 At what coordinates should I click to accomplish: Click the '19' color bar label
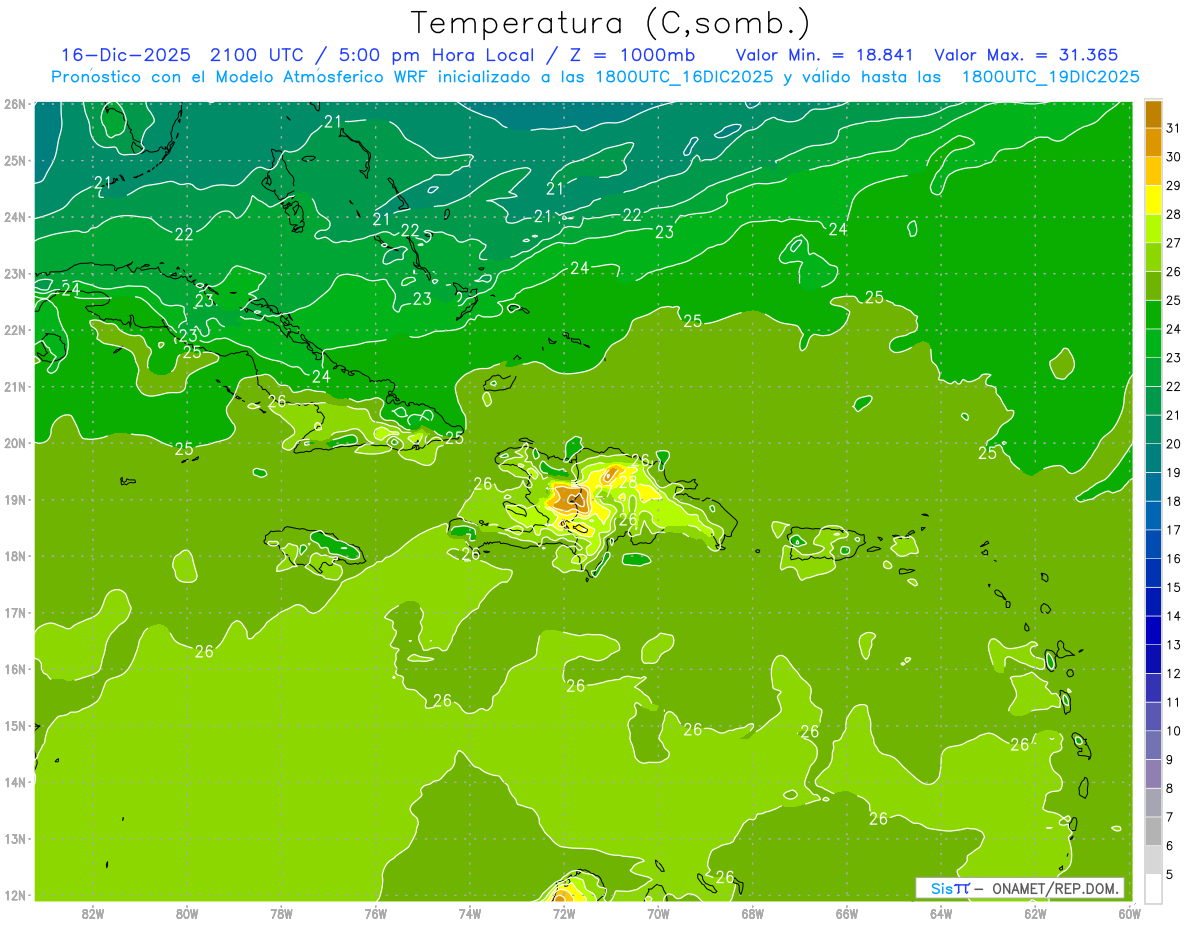point(1173,473)
